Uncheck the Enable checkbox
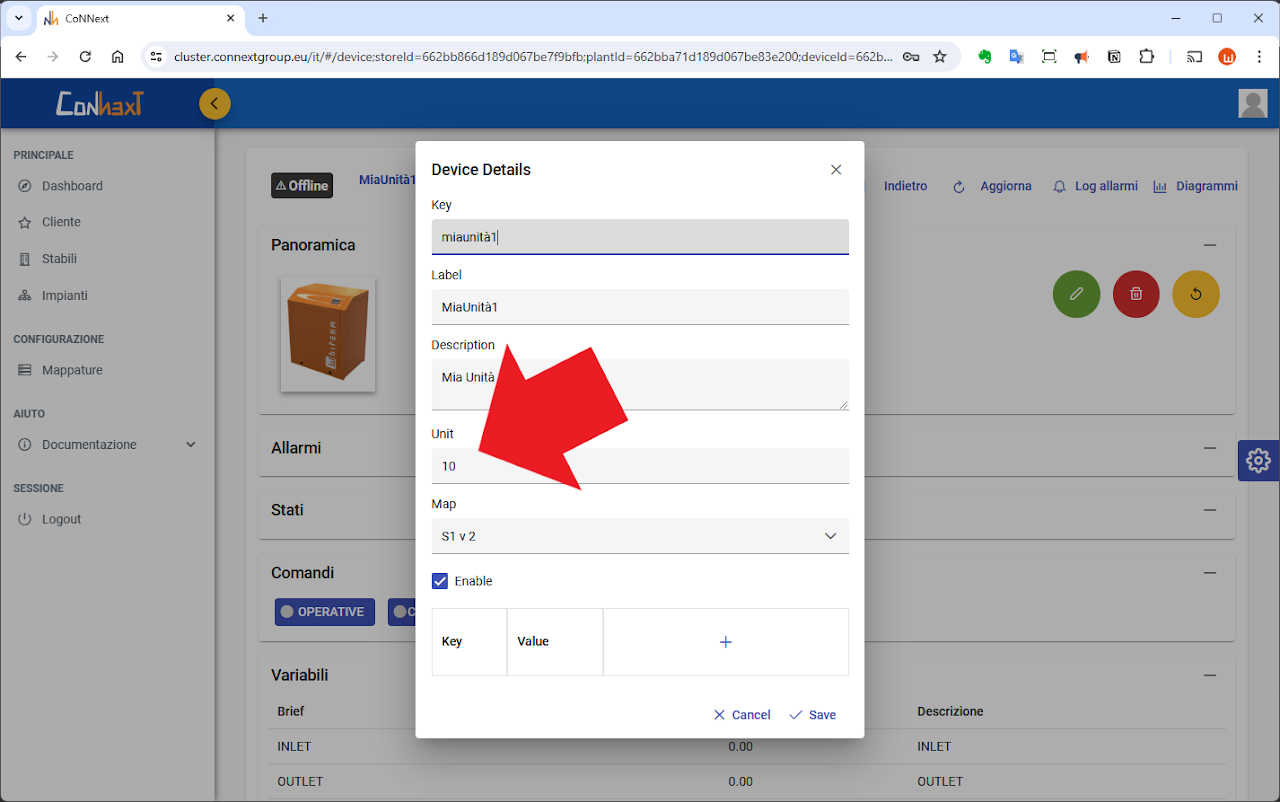Screen dimensions: 1280x802 pyautogui.click(x=440, y=581)
